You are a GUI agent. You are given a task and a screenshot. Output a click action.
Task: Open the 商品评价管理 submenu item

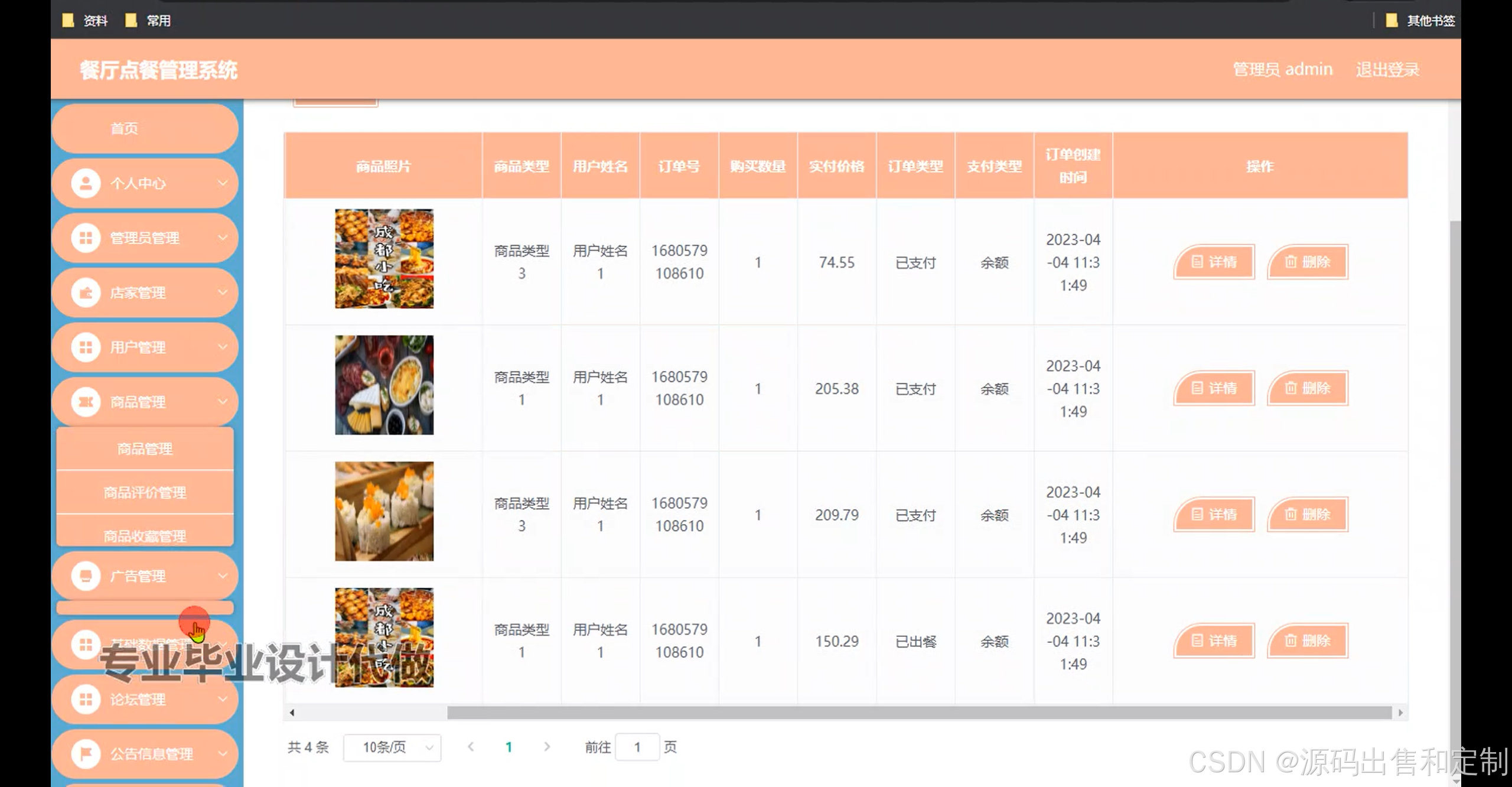[145, 492]
